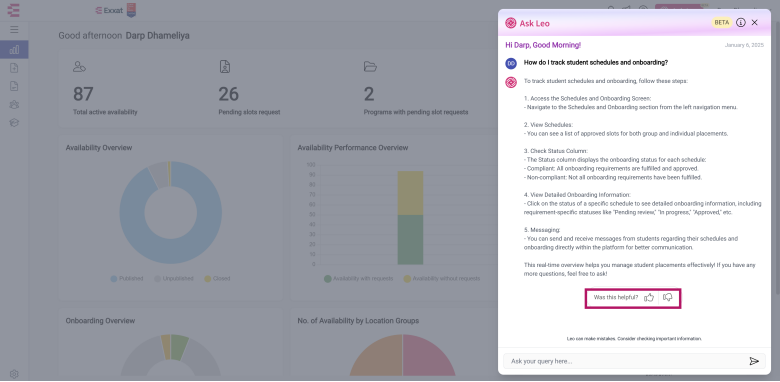The width and height of the screenshot is (780, 382).
Task: Toggle the Published legend in Availability Overview
Action: click(x=127, y=279)
